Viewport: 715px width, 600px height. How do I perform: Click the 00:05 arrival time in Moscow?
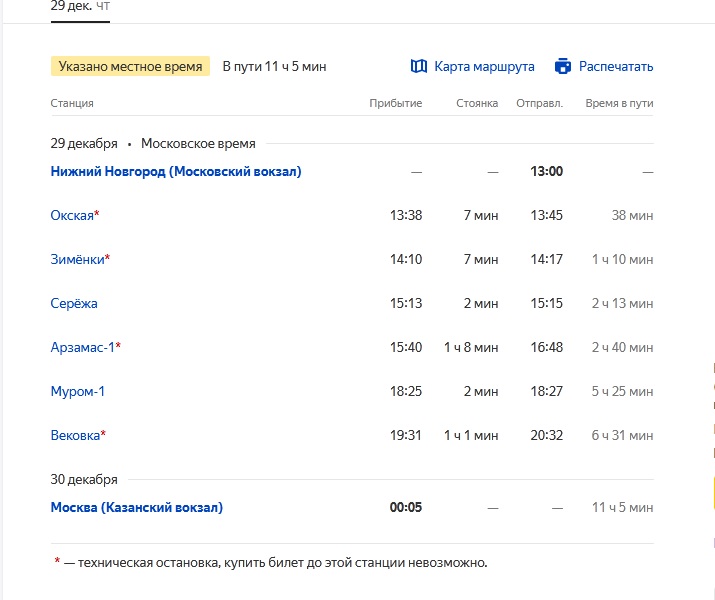(406, 507)
